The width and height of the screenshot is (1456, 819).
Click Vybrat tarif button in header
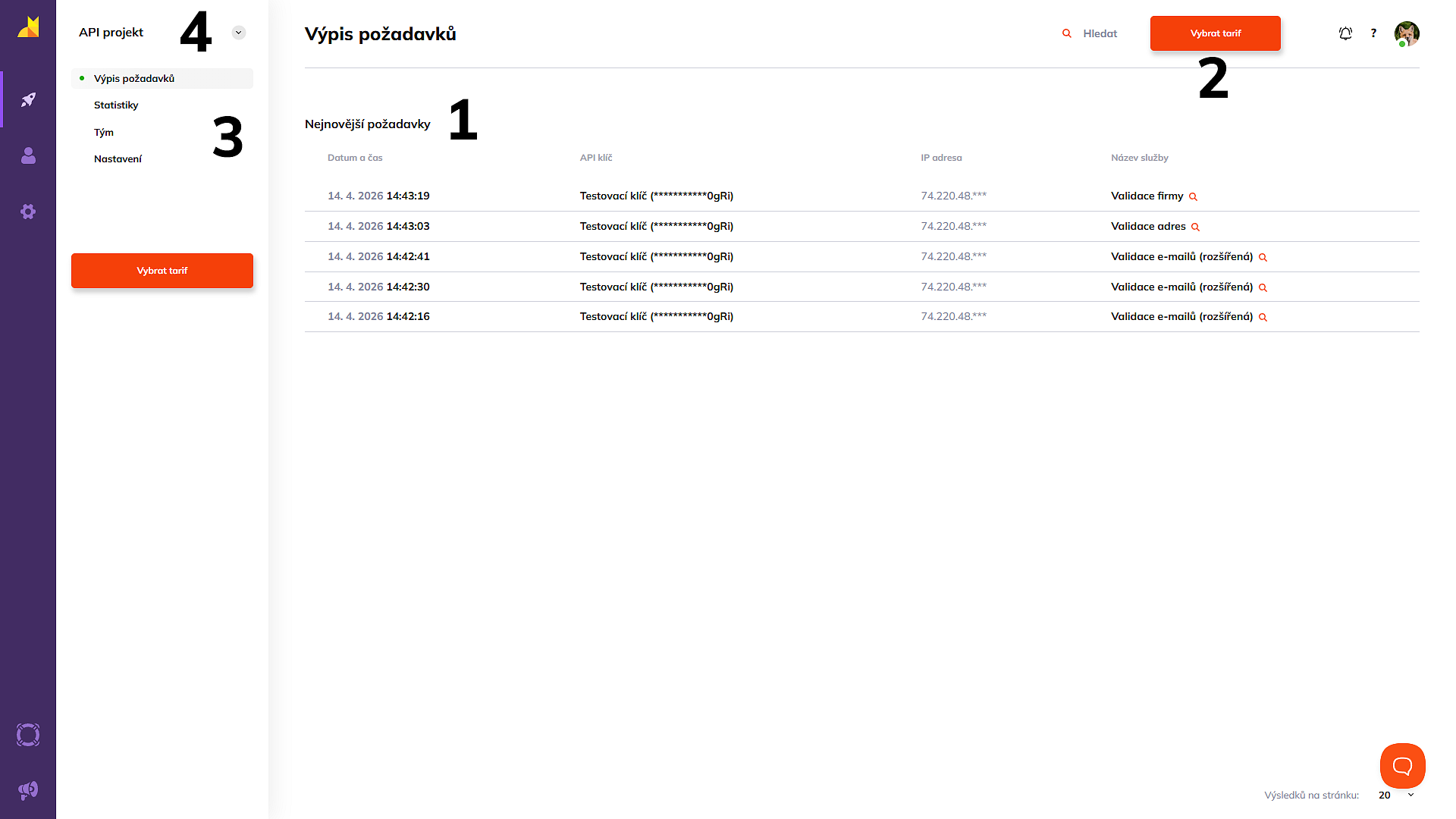pos(1215,33)
